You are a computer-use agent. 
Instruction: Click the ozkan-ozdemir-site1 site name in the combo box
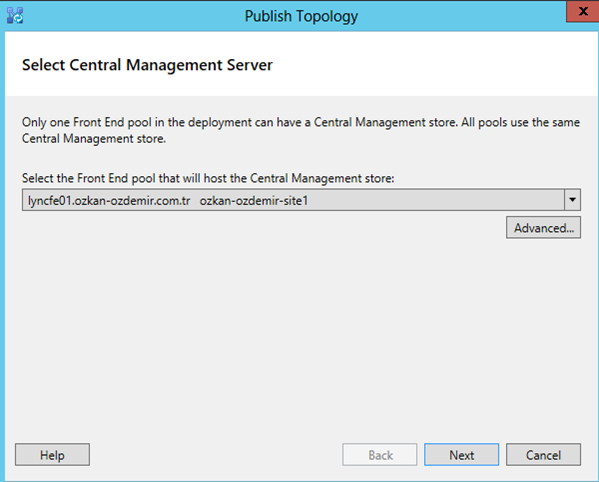tap(254, 201)
